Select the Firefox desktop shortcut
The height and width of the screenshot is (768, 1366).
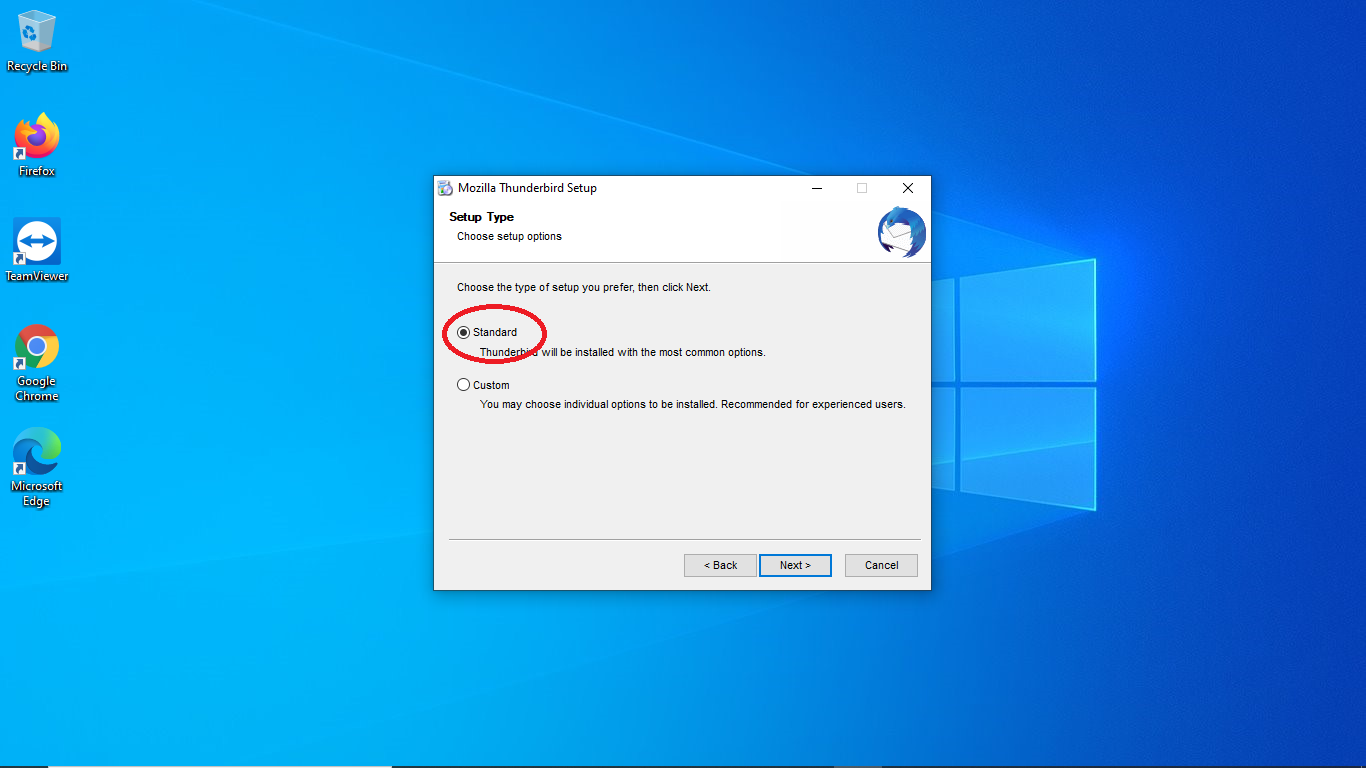(x=37, y=146)
